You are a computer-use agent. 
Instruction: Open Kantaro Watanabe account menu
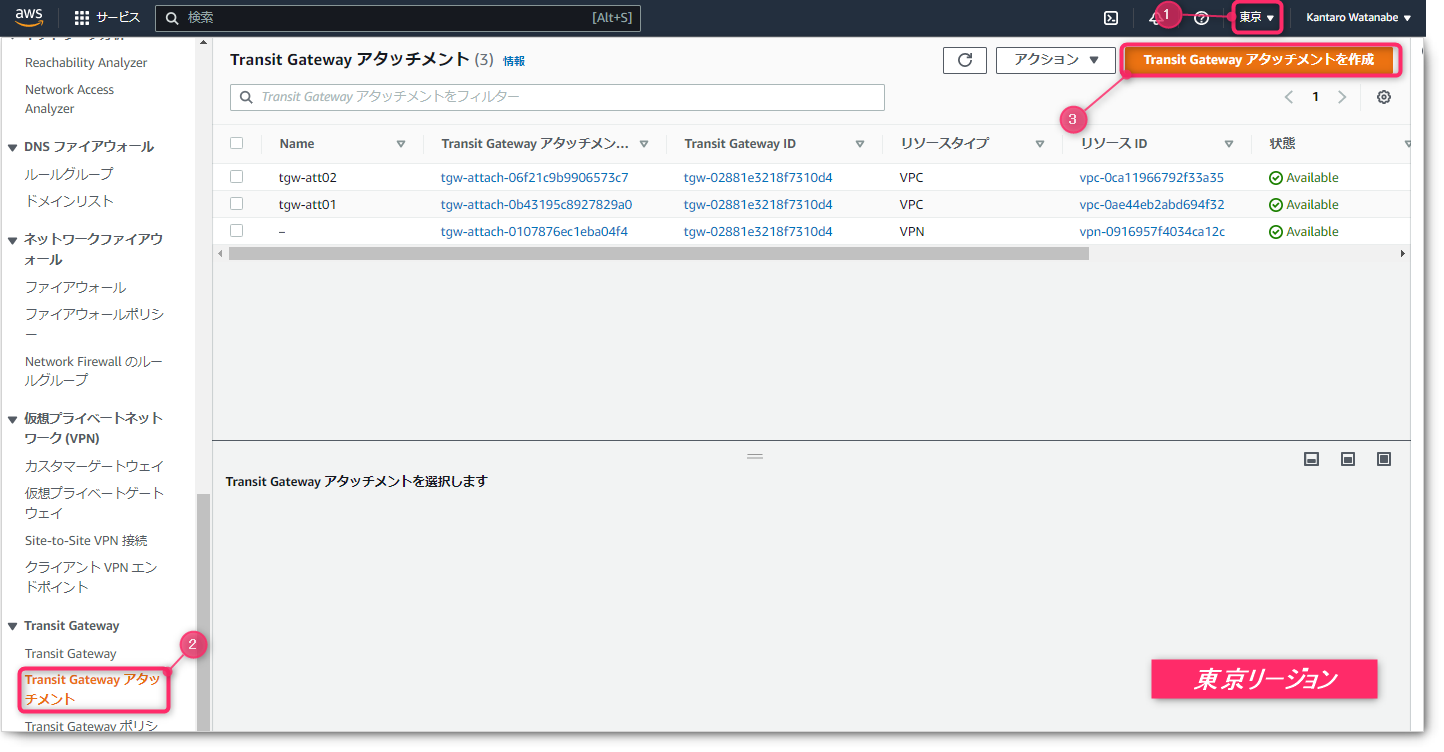pos(1359,18)
